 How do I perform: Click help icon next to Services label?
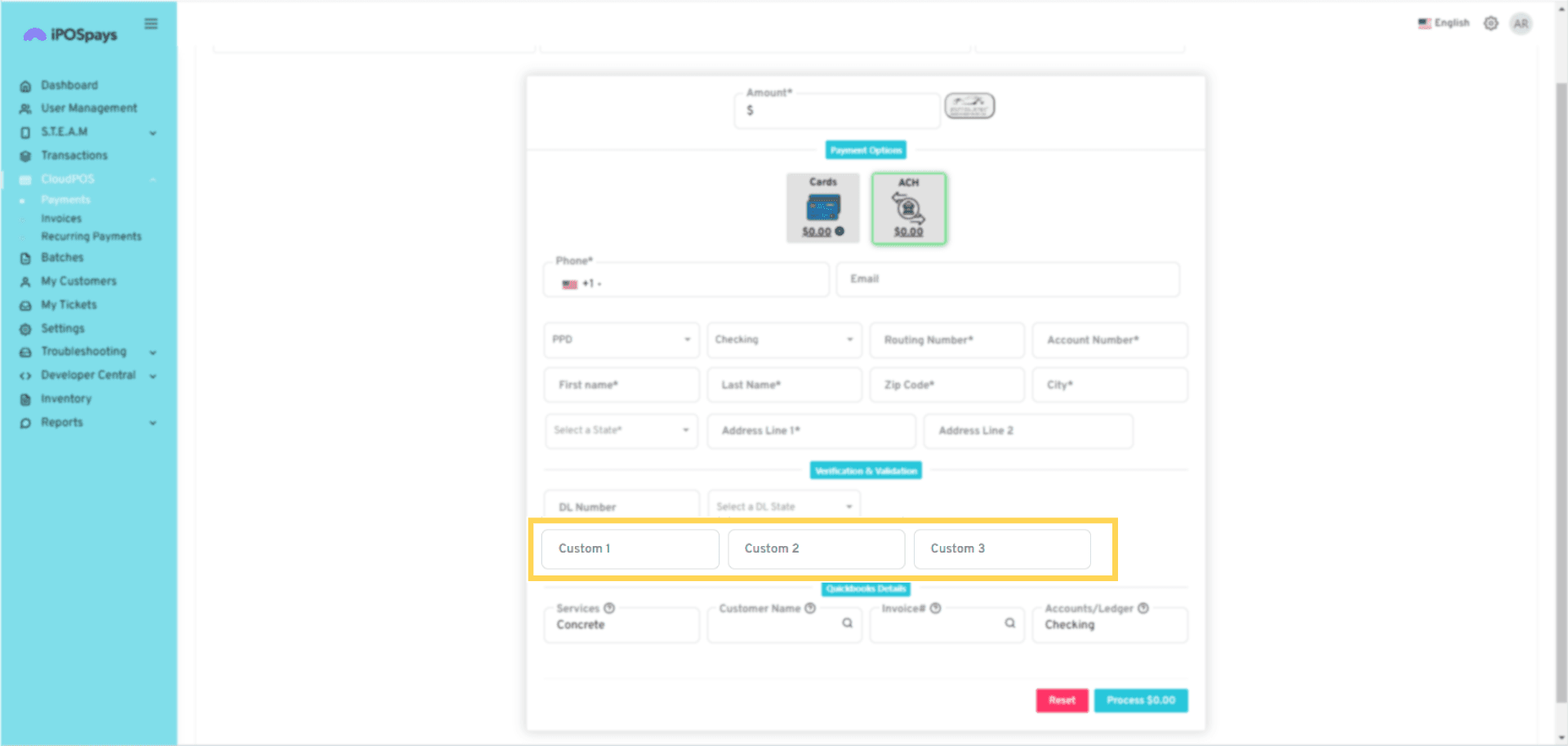pyautogui.click(x=609, y=608)
